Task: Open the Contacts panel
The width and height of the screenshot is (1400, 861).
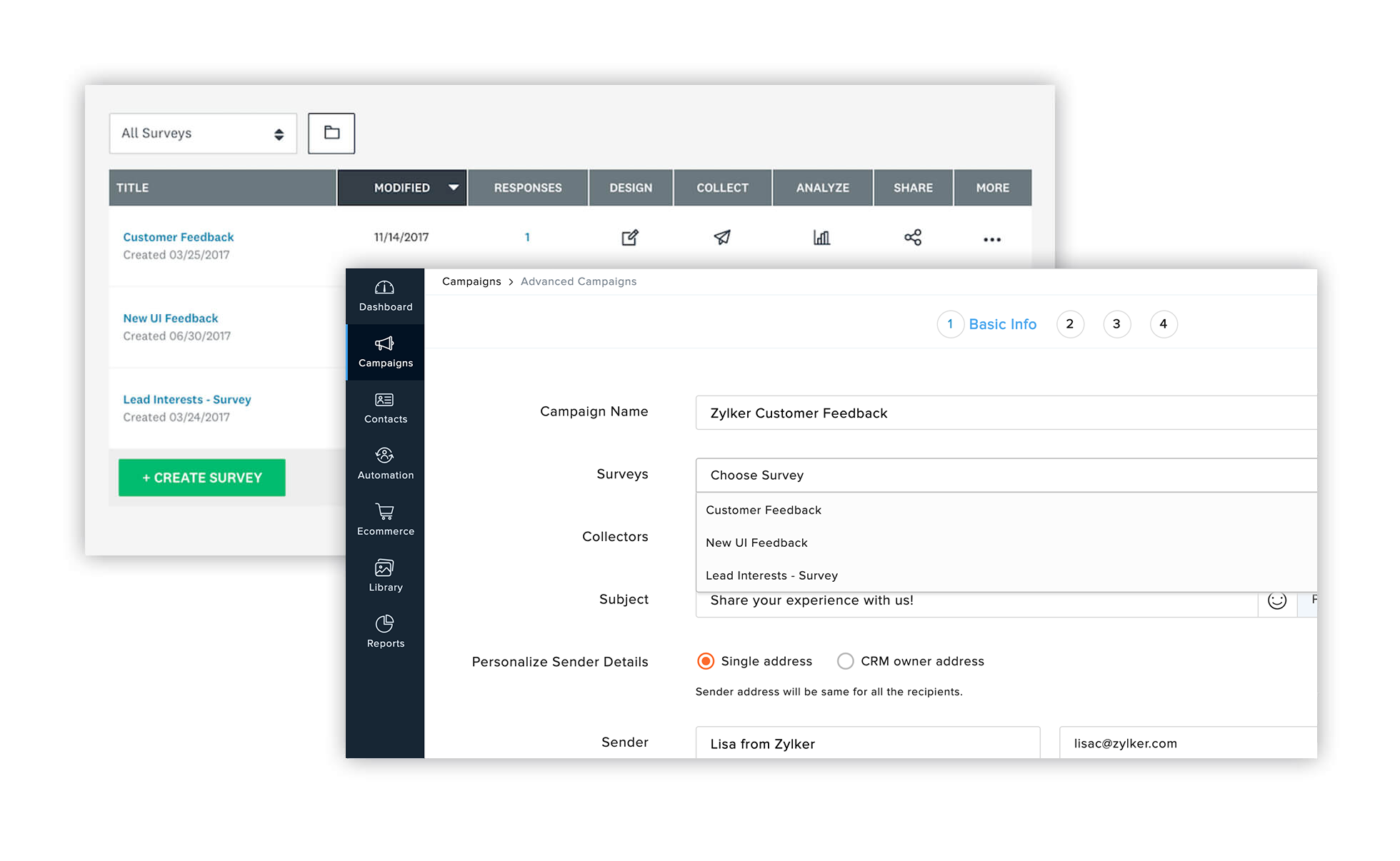Action: [x=385, y=407]
